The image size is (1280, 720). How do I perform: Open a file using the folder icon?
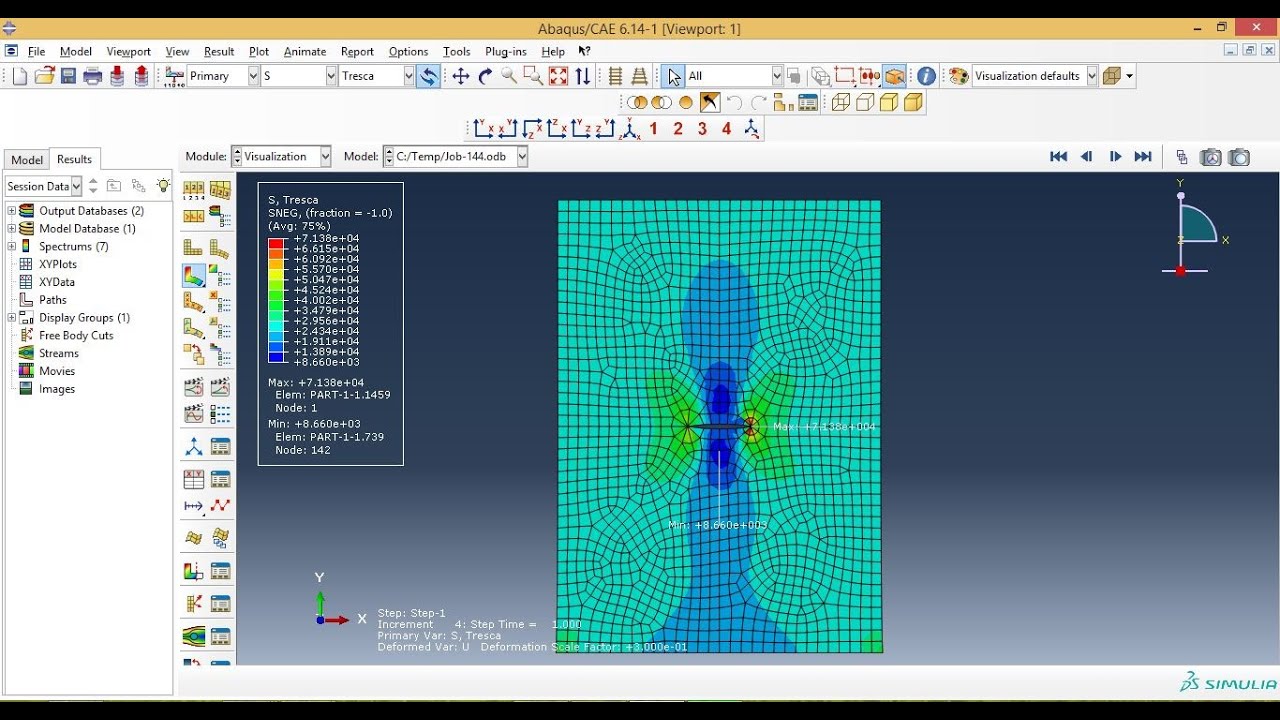click(x=44, y=76)
